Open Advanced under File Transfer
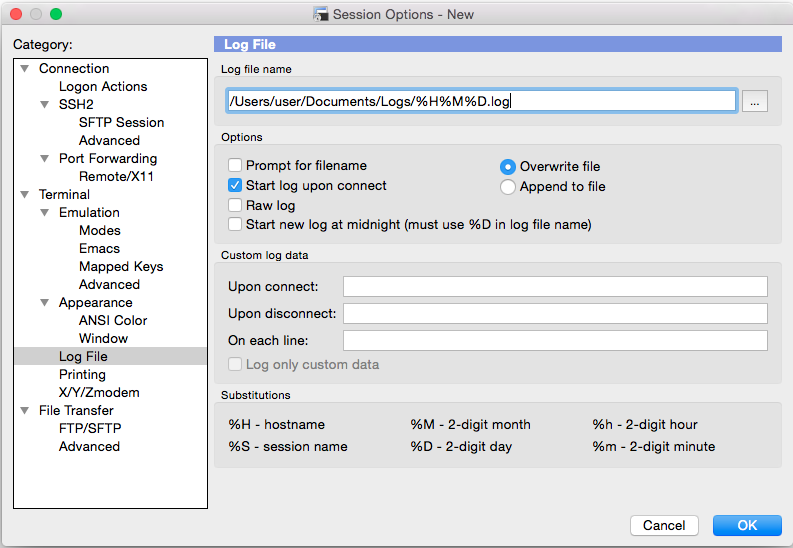The width and height of the screenshot is (793, 548). point(89,446)
